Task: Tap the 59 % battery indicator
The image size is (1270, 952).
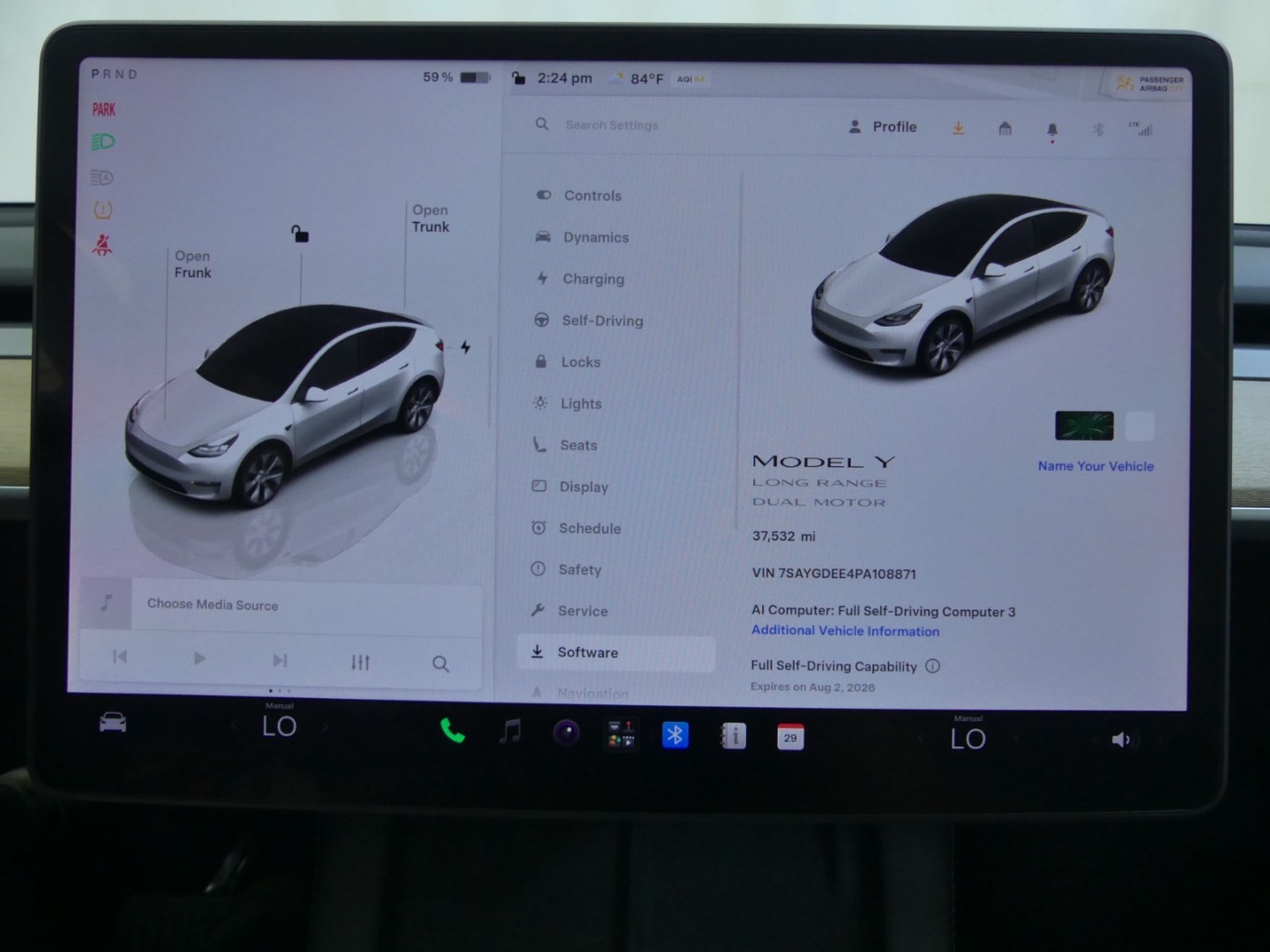Action: pos(456,78)
